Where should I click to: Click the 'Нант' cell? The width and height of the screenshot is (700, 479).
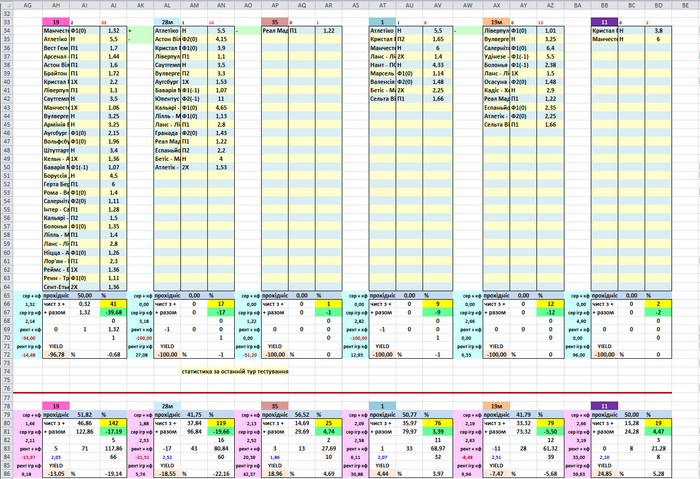(x=382, y=65)
